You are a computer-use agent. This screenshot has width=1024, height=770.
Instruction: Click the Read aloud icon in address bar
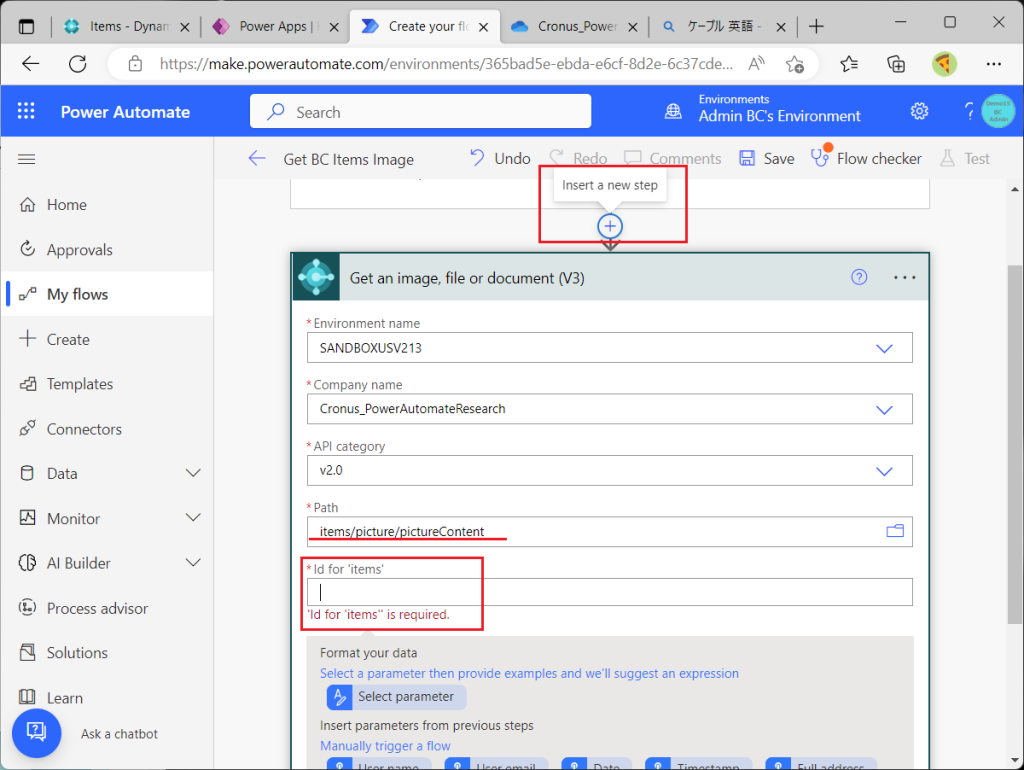point(756,64)
